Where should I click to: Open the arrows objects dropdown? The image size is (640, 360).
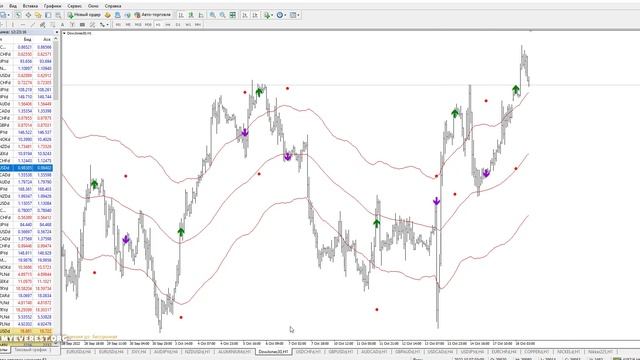104,25
